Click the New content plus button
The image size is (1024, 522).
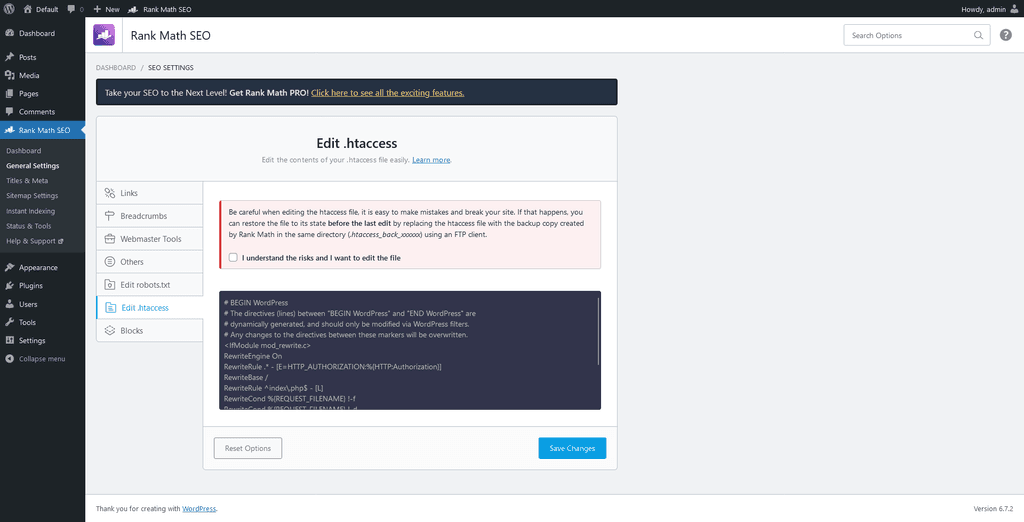(106, 9)
